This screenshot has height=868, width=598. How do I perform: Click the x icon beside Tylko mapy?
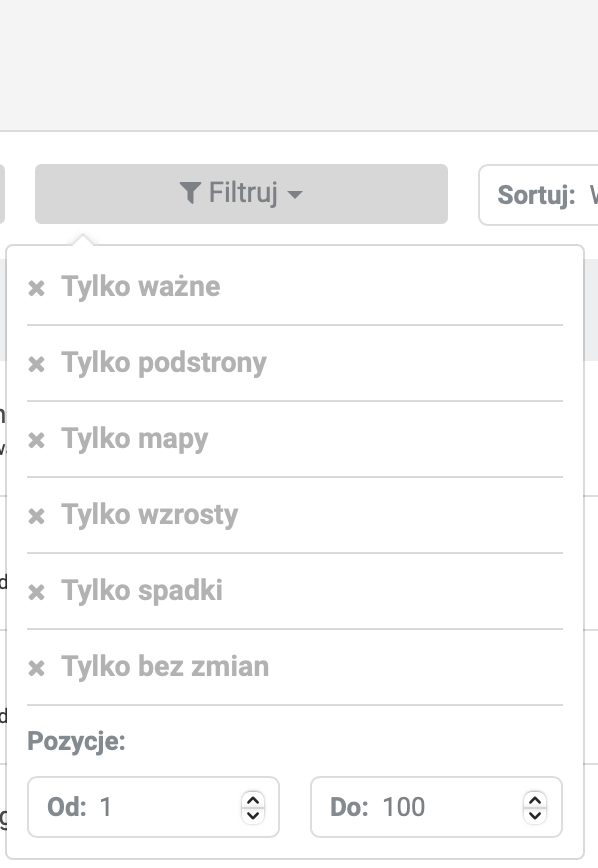[37, 440]
